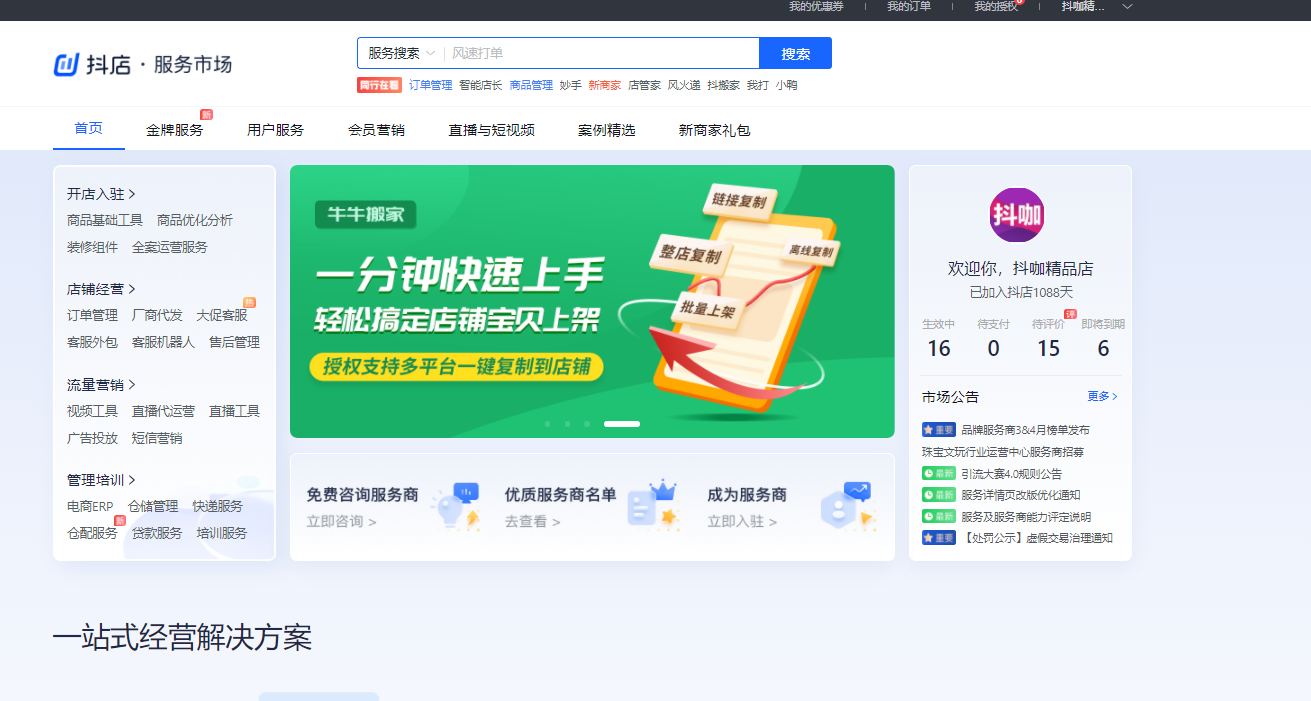Click the 即将到期 count 6
This screenshot has width=1311, height=701.
point(1103,349)
